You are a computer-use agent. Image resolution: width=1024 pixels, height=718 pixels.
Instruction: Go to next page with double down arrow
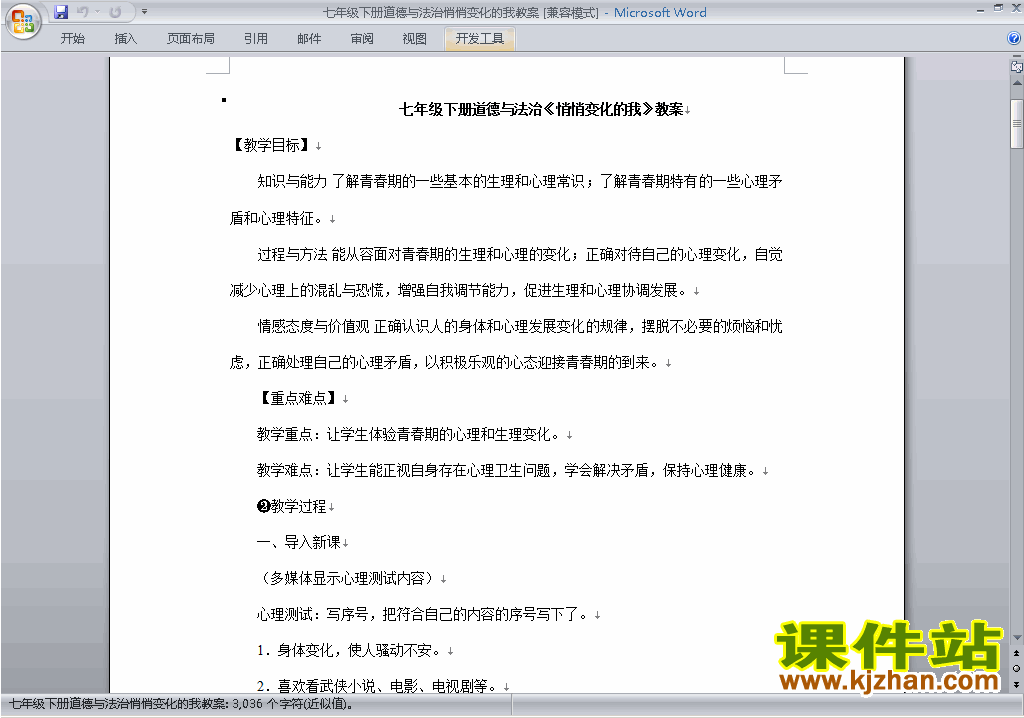coord(1016,684)
